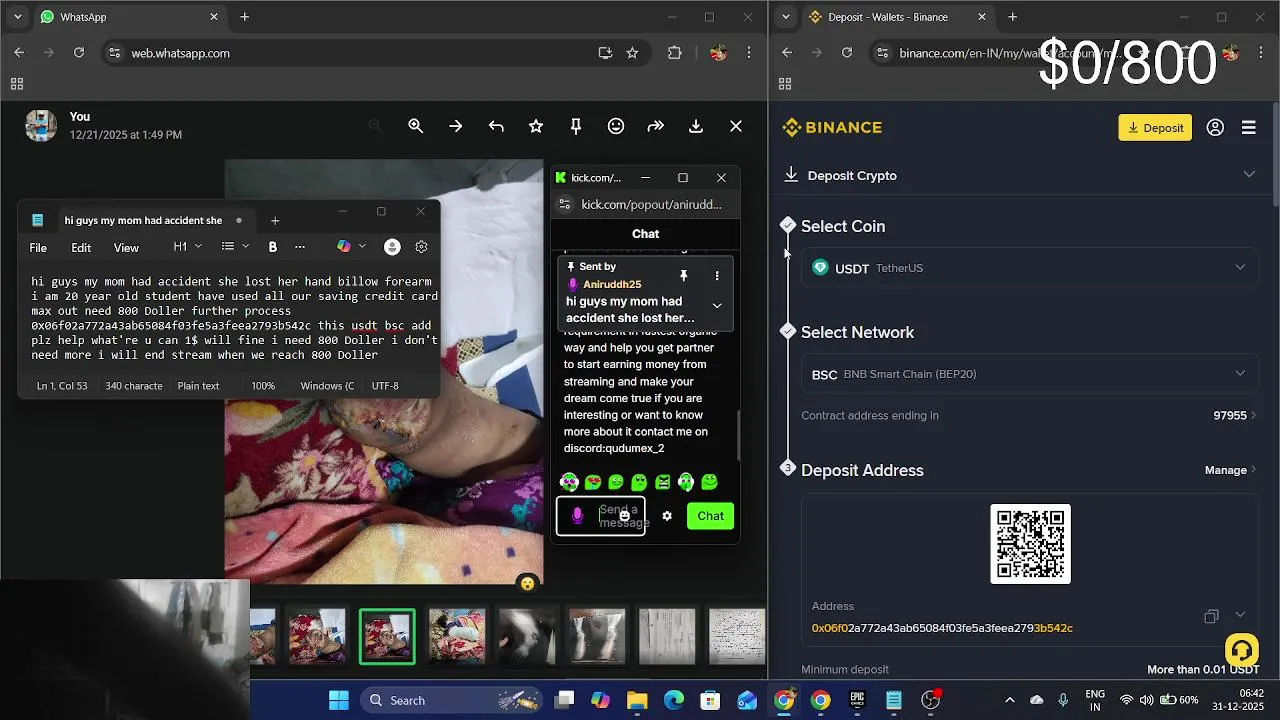Click the yellow Binance Deposit button
1280x720 pixels.
click(1155, 127)
